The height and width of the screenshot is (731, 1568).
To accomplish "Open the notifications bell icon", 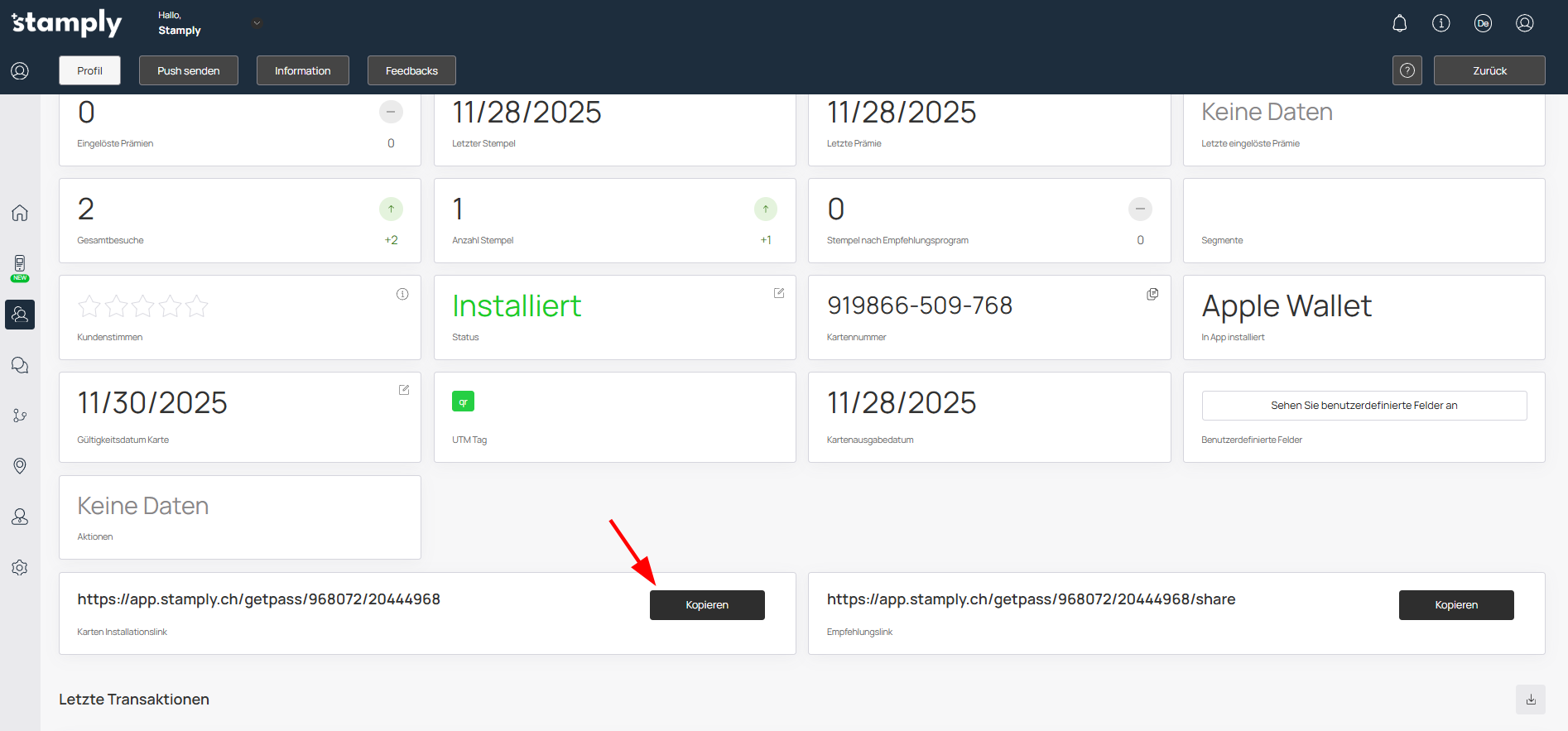I will pos(1399,23).
